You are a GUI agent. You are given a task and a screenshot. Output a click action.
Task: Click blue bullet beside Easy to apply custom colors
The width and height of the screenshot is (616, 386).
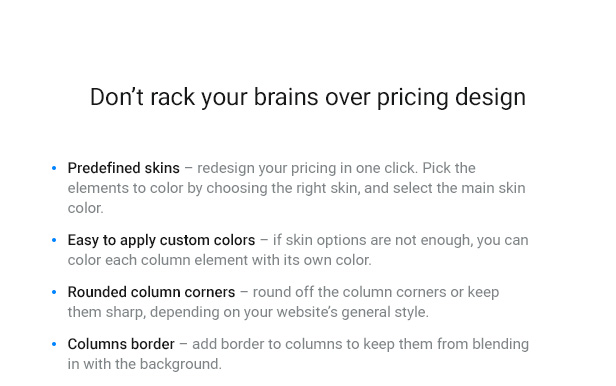[x=54, y=240]
